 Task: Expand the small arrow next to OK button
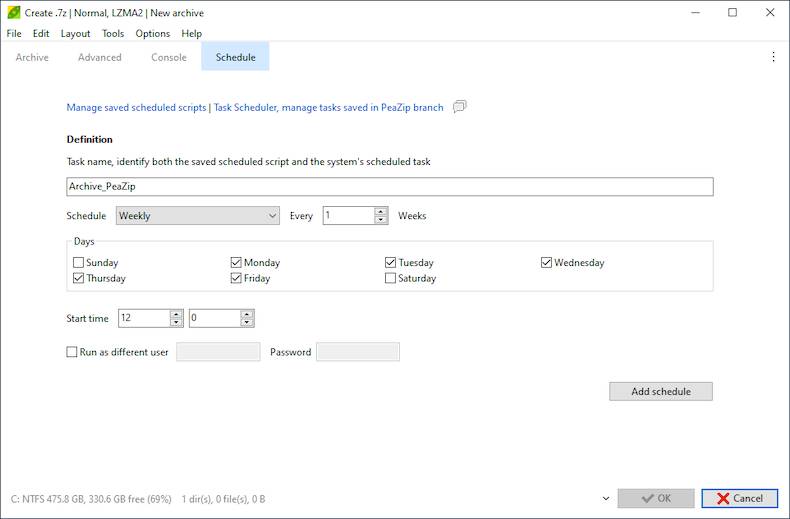point(606,498)
